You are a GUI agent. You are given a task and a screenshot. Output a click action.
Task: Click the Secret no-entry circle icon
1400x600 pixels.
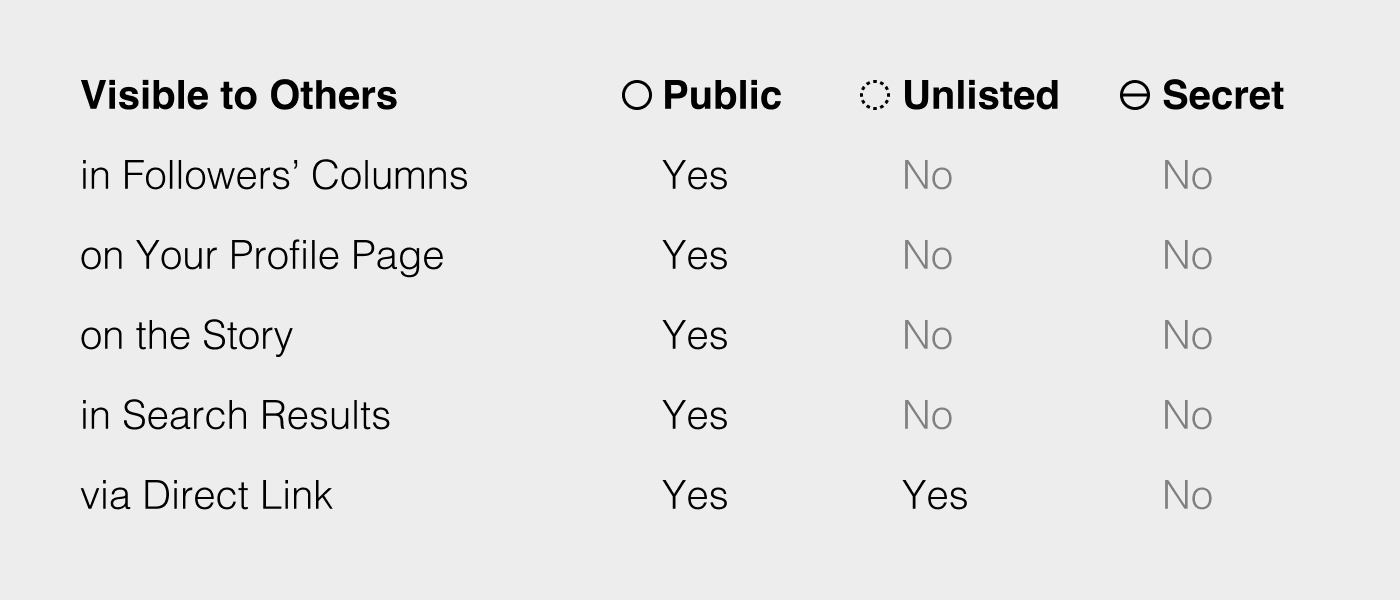1135,96
